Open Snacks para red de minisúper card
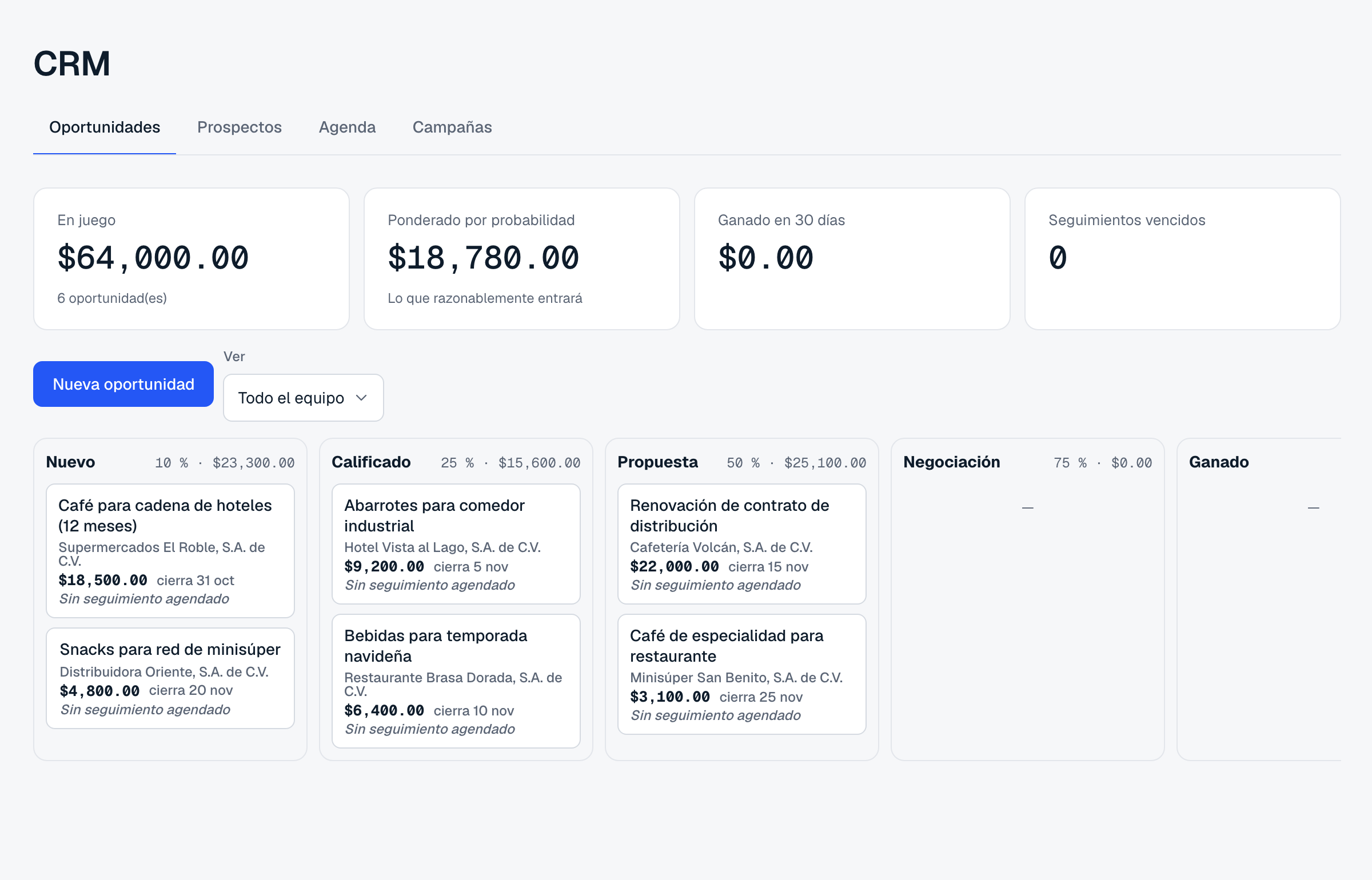This screenshot has width=1372, height=880. [x=170, y=678]
